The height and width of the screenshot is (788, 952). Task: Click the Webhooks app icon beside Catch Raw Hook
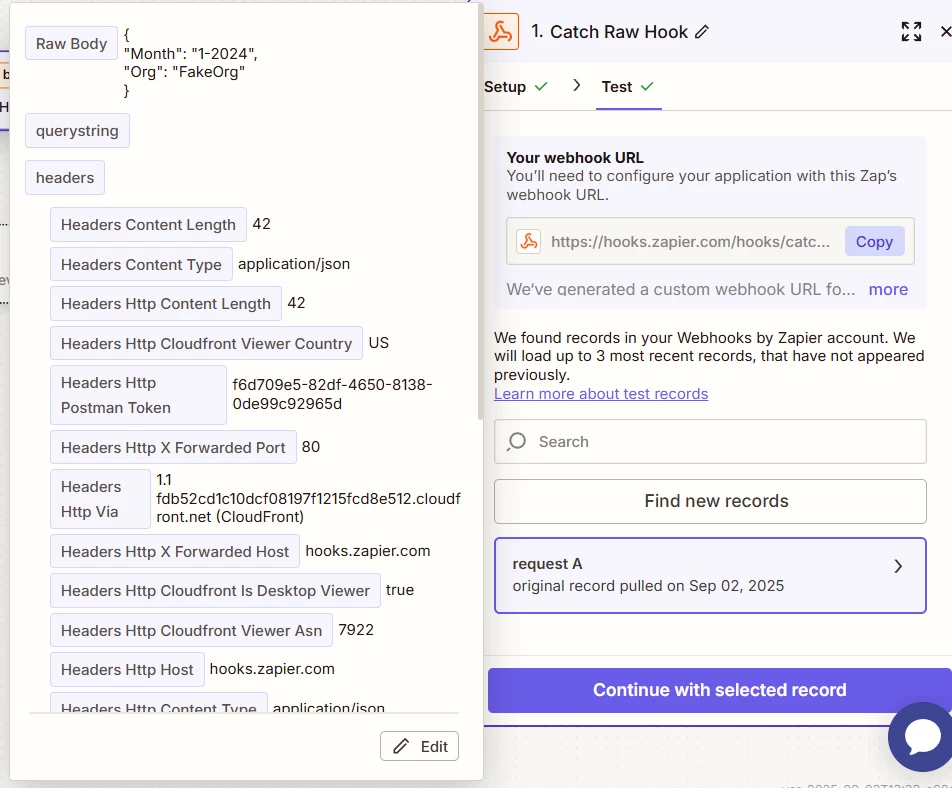[x=502, y=32]
